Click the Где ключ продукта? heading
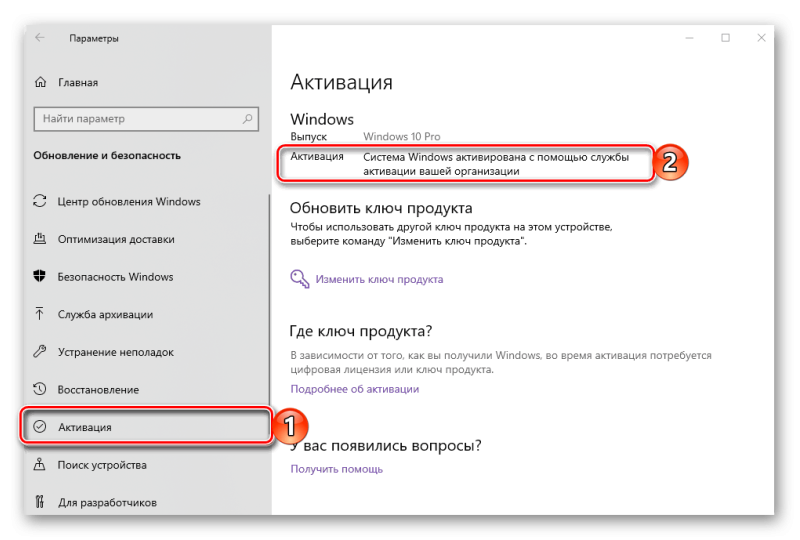The width and height of the screenshot is (800, 540). pos(361,331)
